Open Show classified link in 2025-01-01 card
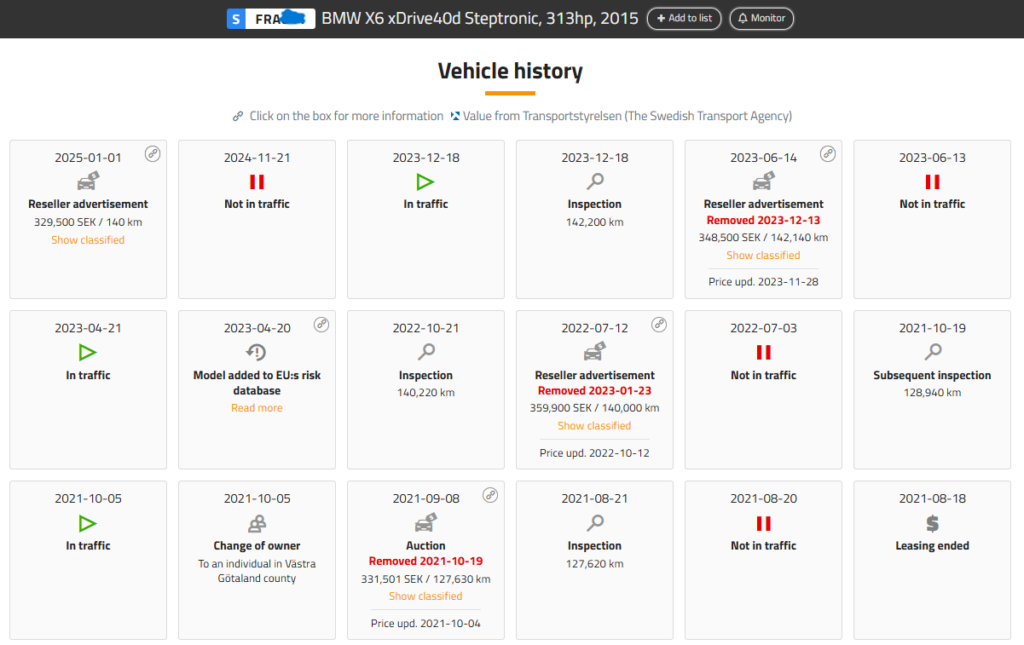 [88, 240]
